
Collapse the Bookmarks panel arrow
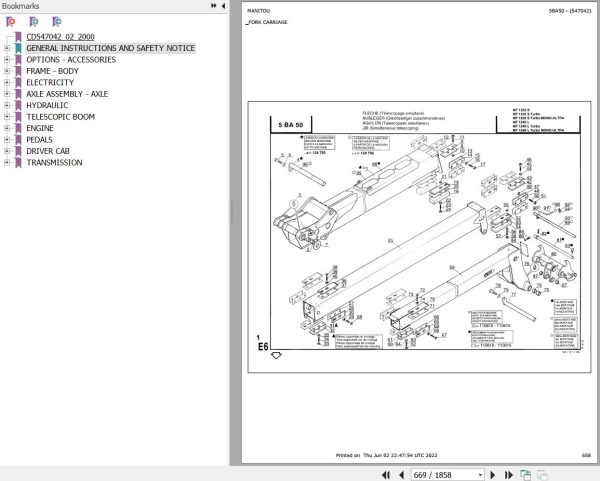[223, 6]
